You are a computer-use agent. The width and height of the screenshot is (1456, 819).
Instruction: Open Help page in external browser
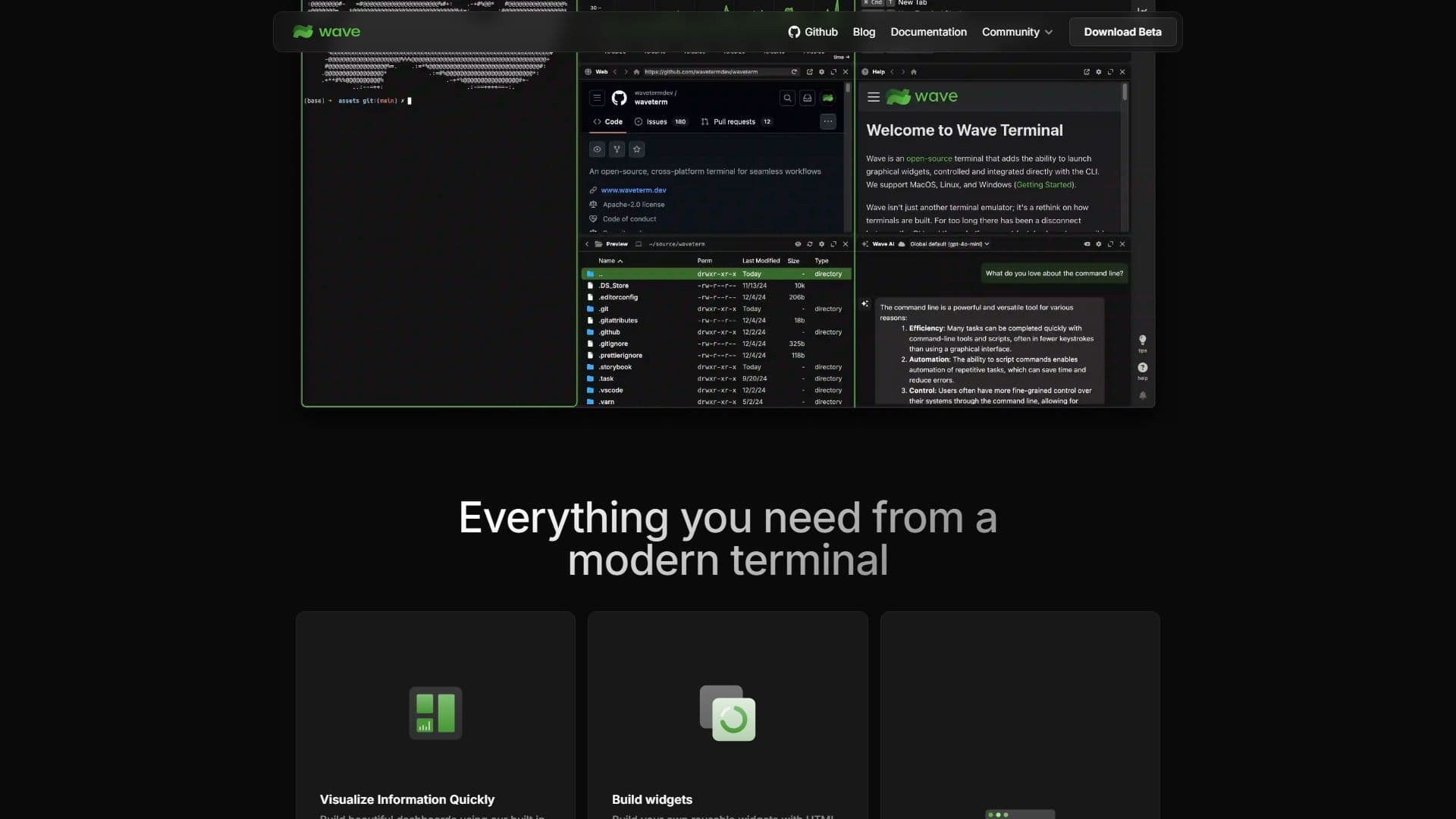(x=1086, y=72)
